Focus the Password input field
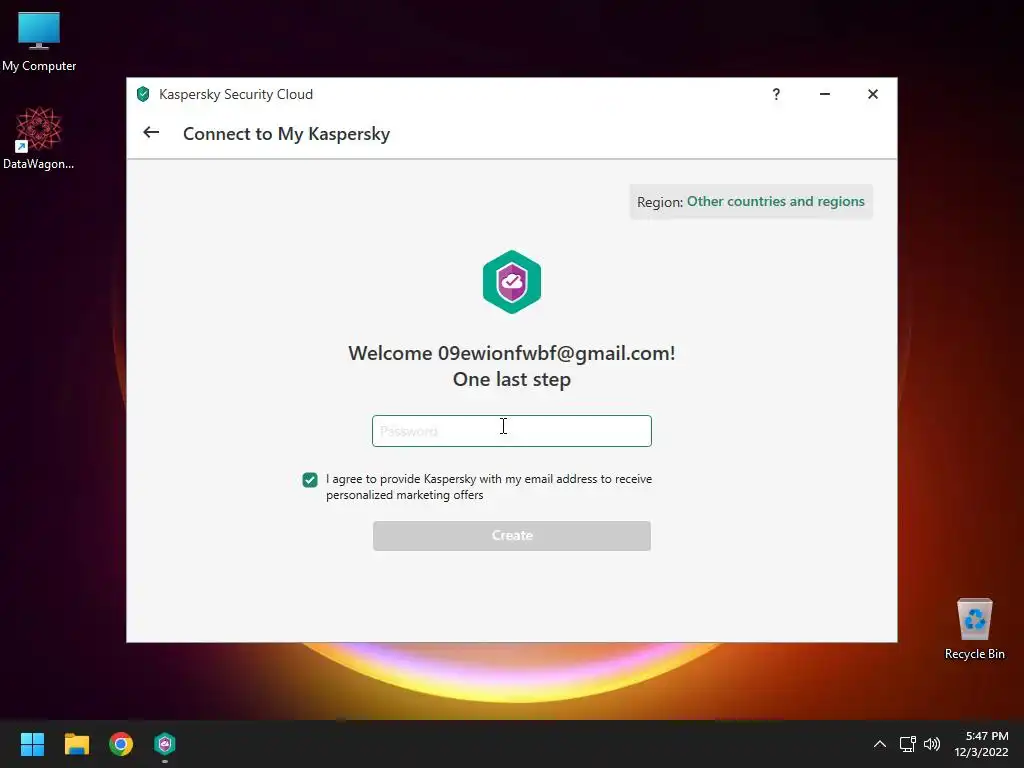The width and height of the screenshot is (1024, 768). coord(512,431)
